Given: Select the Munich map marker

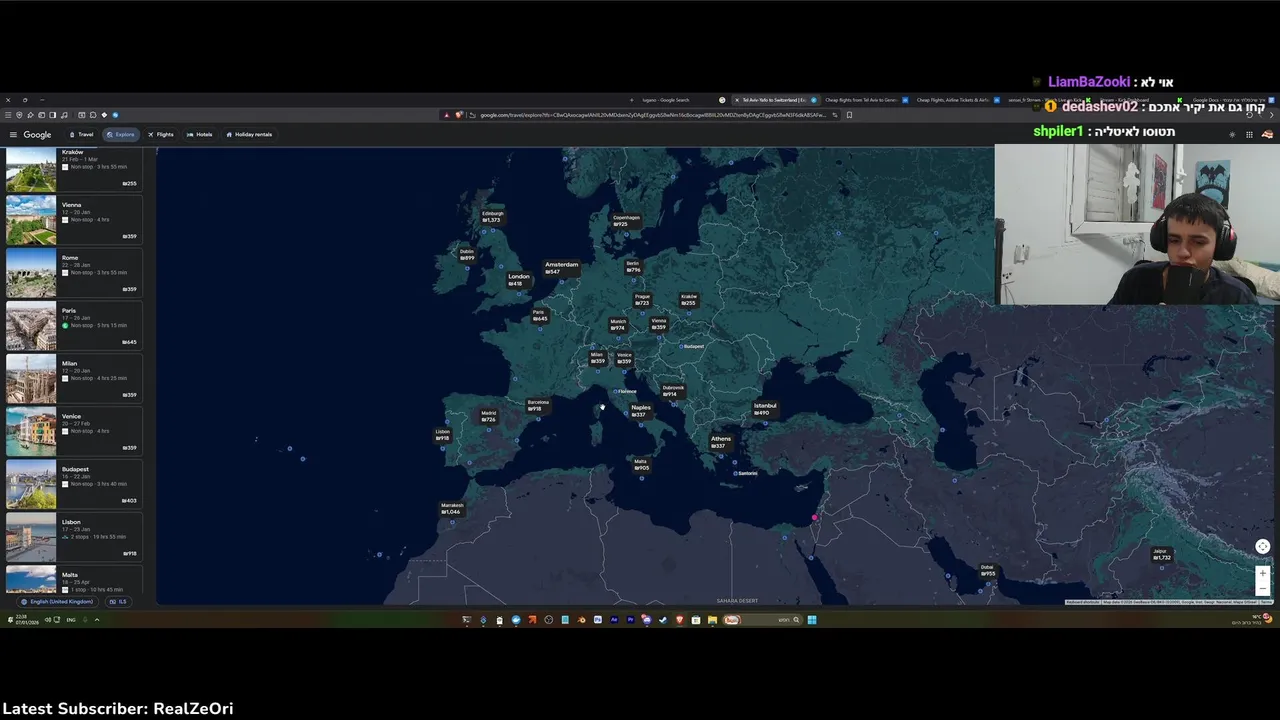Looking at the screenshot, I should point(618,325).
